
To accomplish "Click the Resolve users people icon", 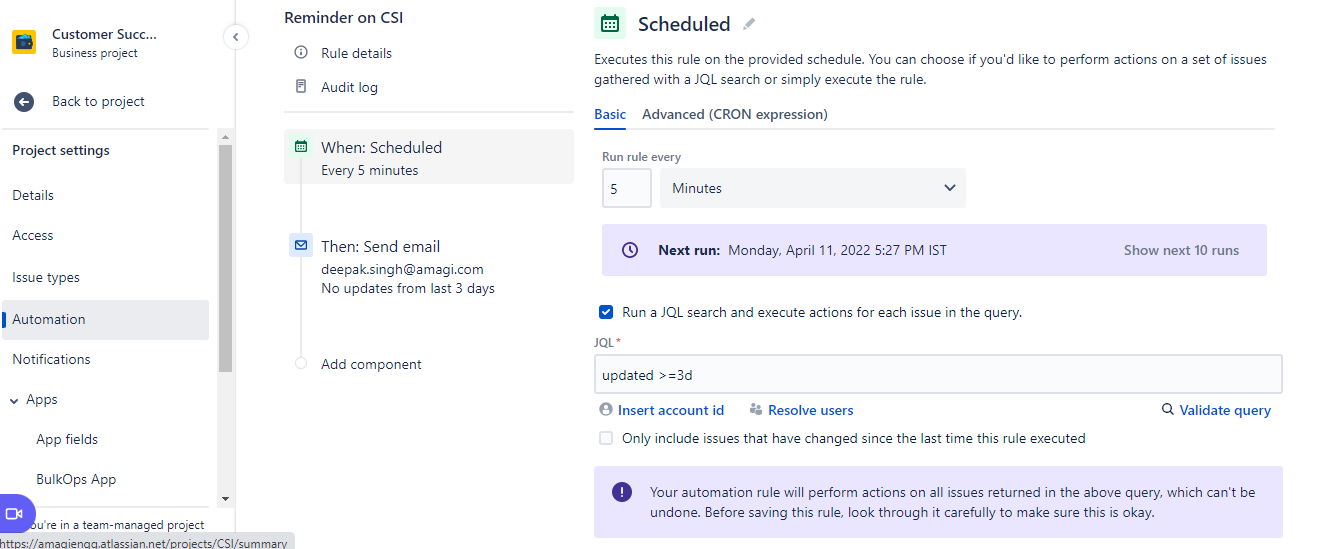I will click(x=756, y=410).
